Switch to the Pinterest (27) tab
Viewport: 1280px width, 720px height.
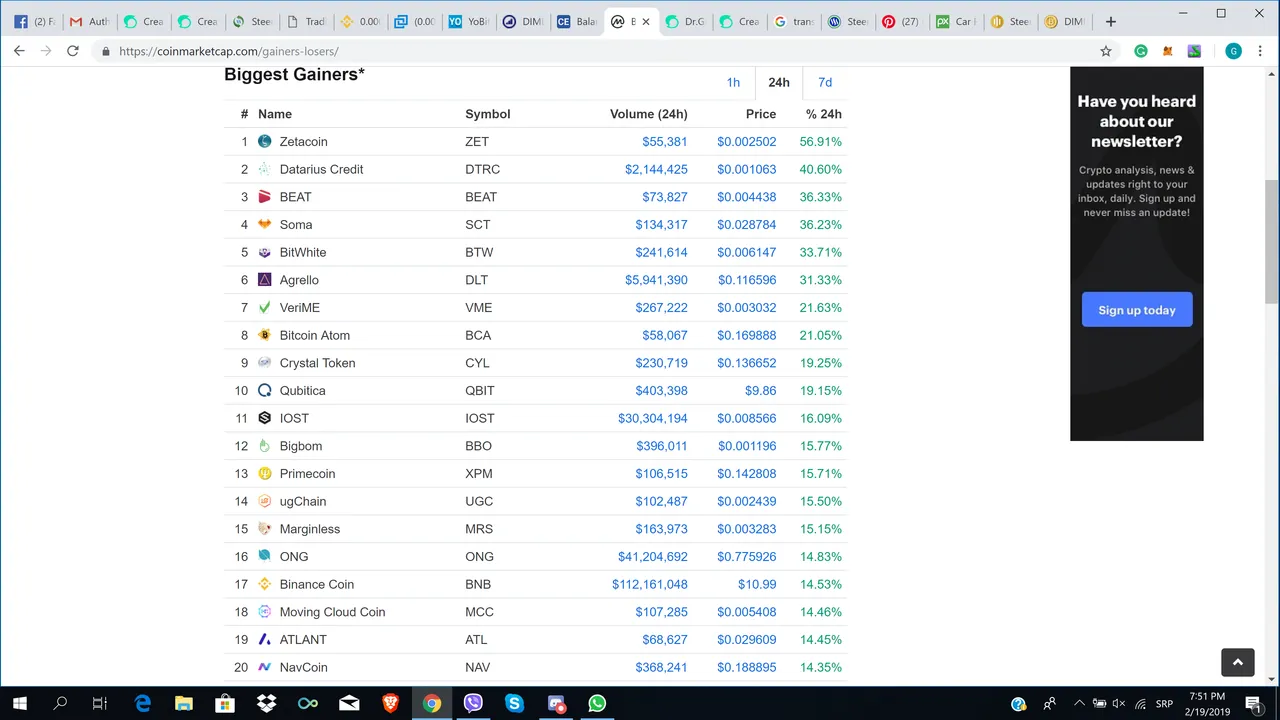[900, 21]
